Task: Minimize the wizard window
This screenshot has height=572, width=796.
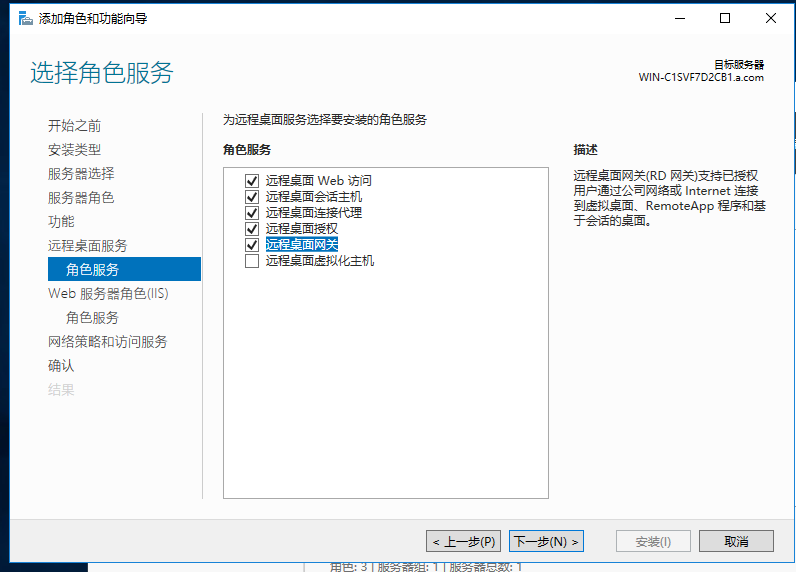Action: click(680, 18)
